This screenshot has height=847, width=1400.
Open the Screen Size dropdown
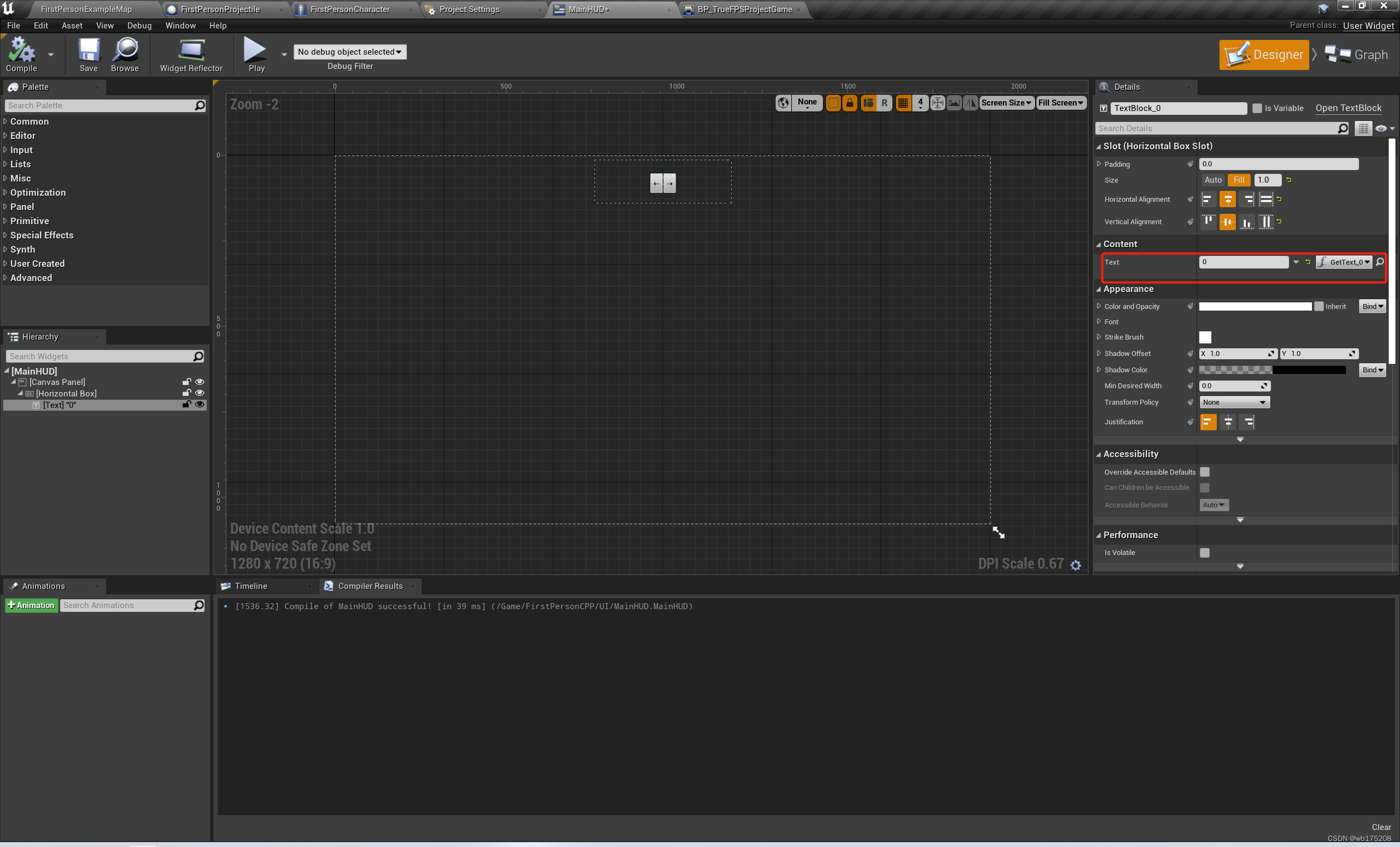point(1006,103)
